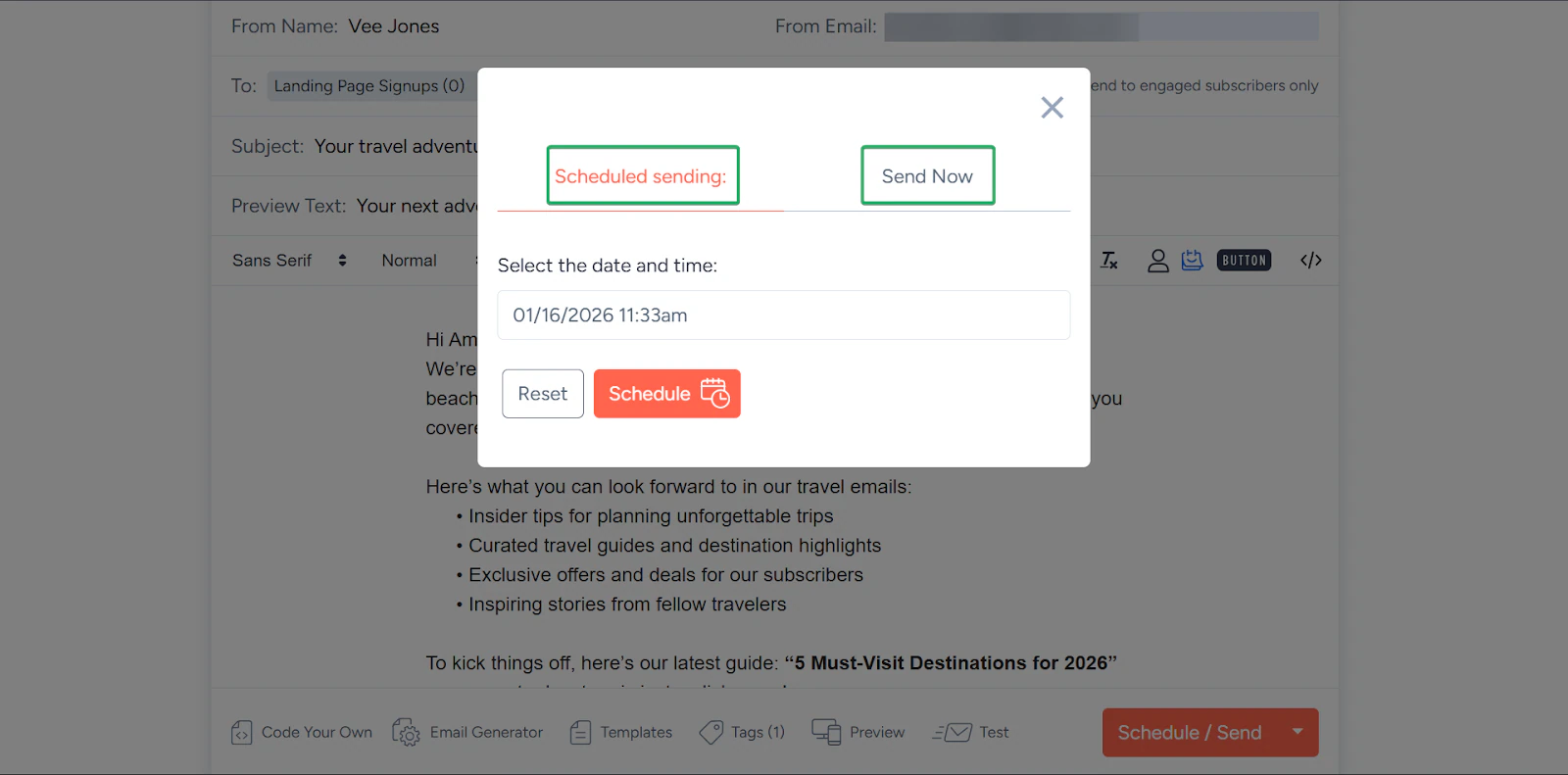
Task: Expand the Schedule / Send dropdown arrow
Action: tap(1298, 732)
